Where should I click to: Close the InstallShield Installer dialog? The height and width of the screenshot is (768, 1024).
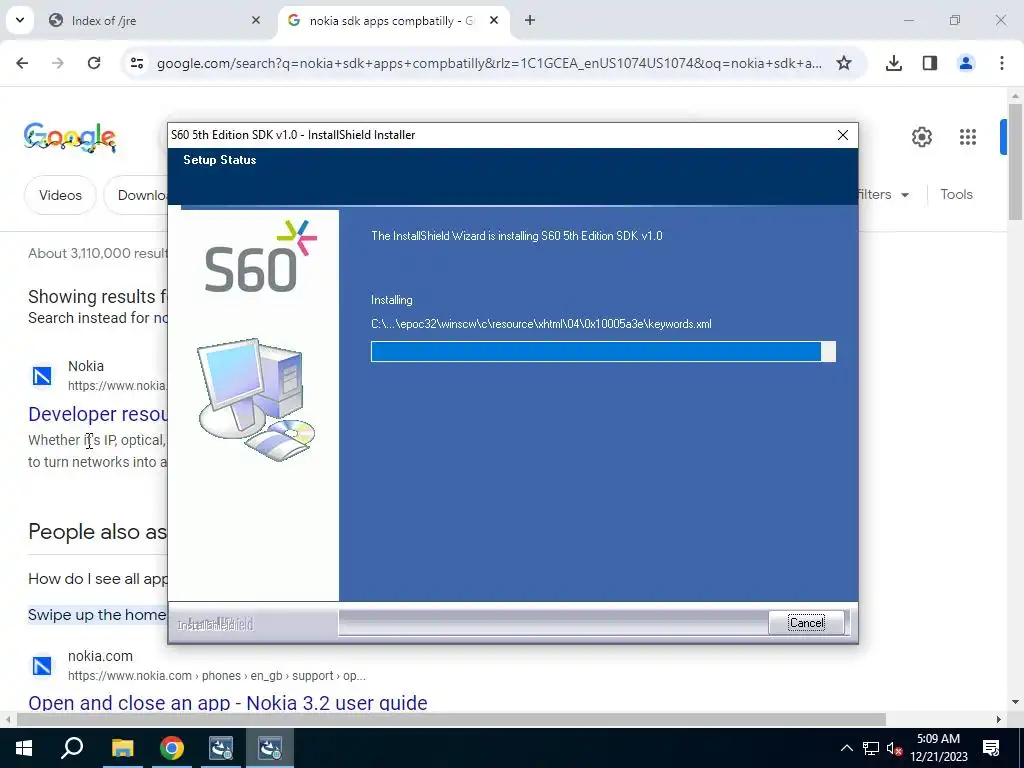tap(842, 135)
